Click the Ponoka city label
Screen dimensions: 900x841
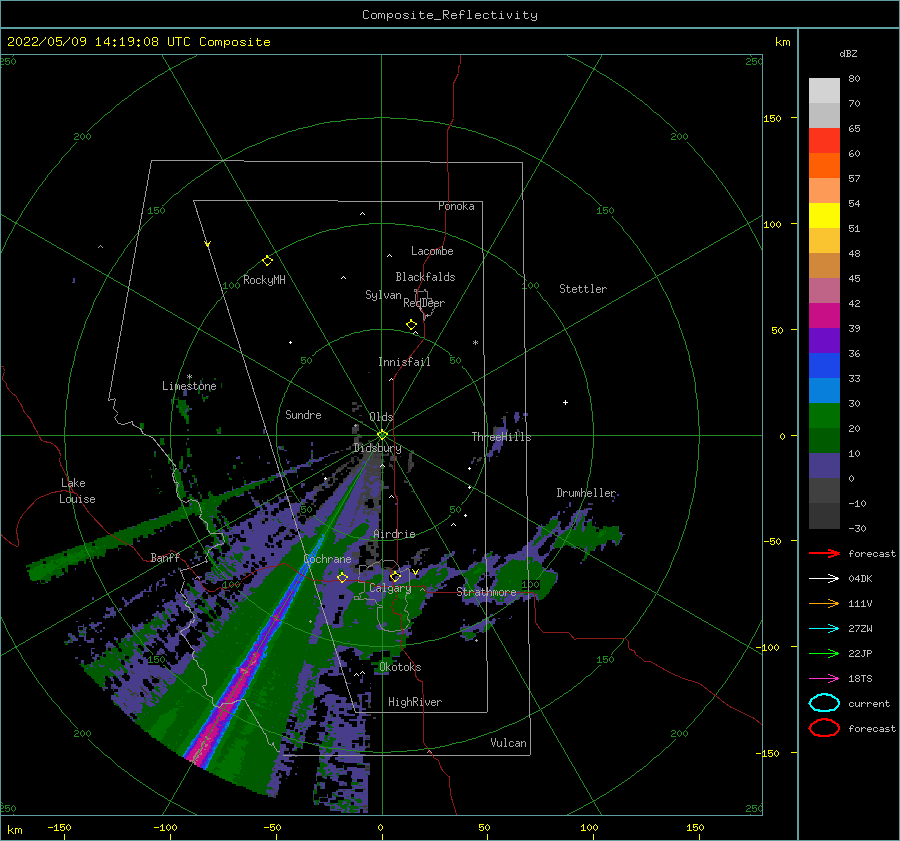click(456, 206)
